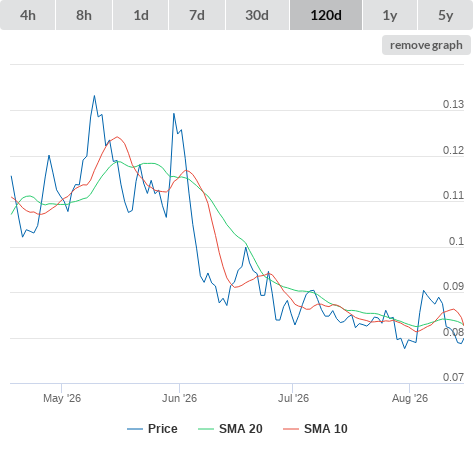
Task: Click the Aug '26 axis label
Action: click(410, 398)
